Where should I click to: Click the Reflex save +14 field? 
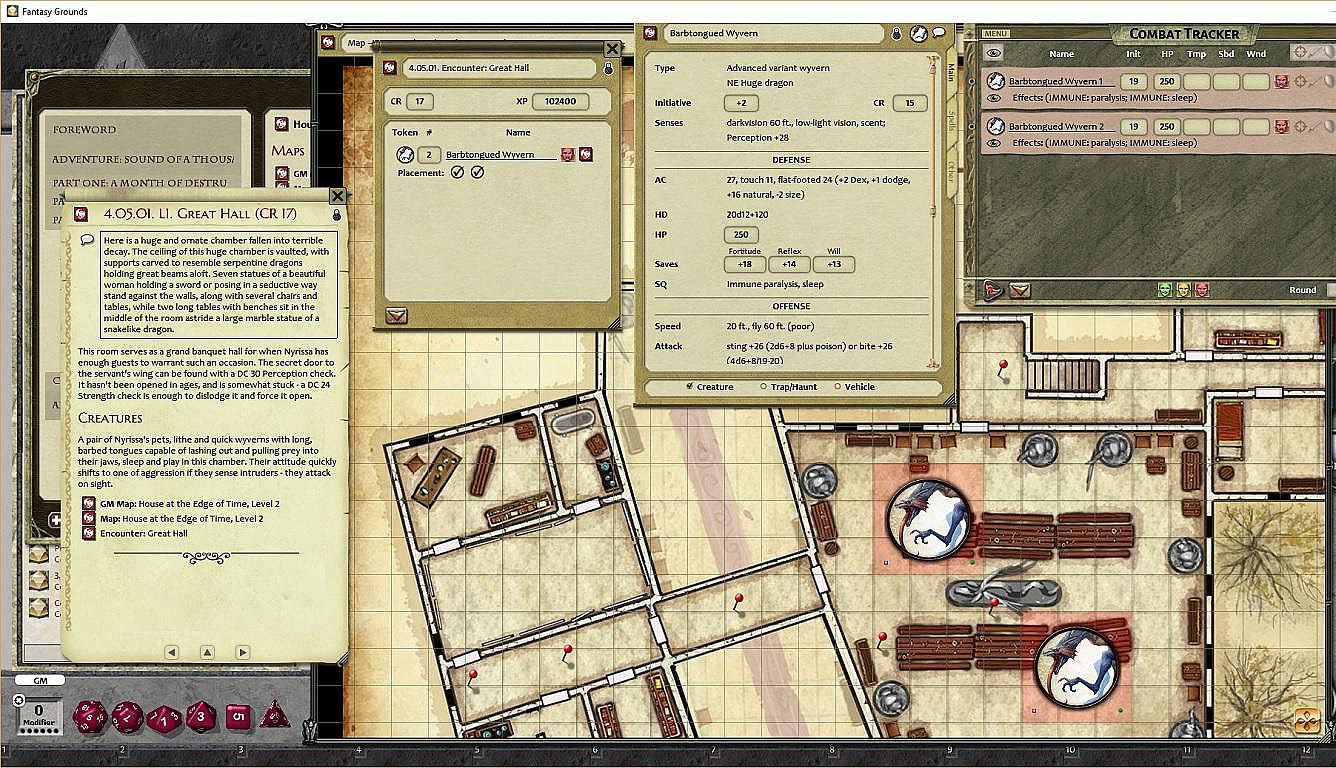tap(789, 264)
